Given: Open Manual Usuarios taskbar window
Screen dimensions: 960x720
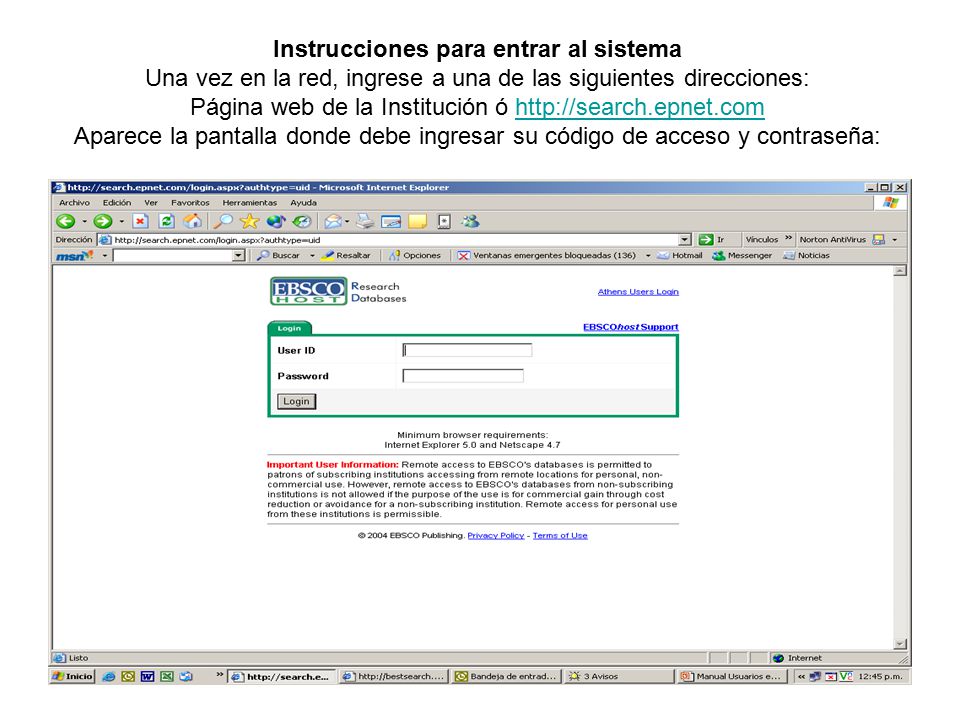Looking at the screenshot, I should click(731, 676).
